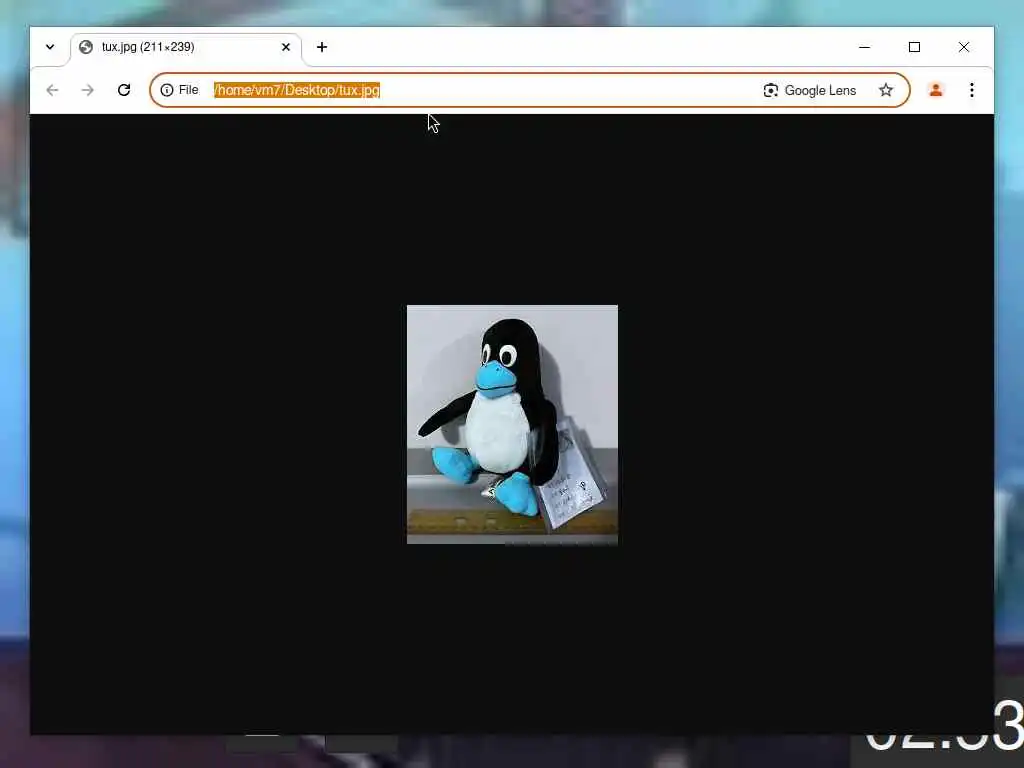Open the profile avatar menu

click(x=936, y=90)
